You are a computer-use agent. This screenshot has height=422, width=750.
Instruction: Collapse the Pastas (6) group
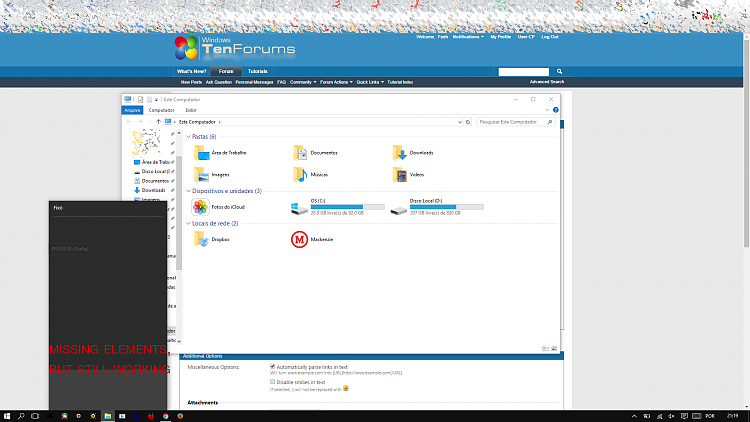[188, 137]
